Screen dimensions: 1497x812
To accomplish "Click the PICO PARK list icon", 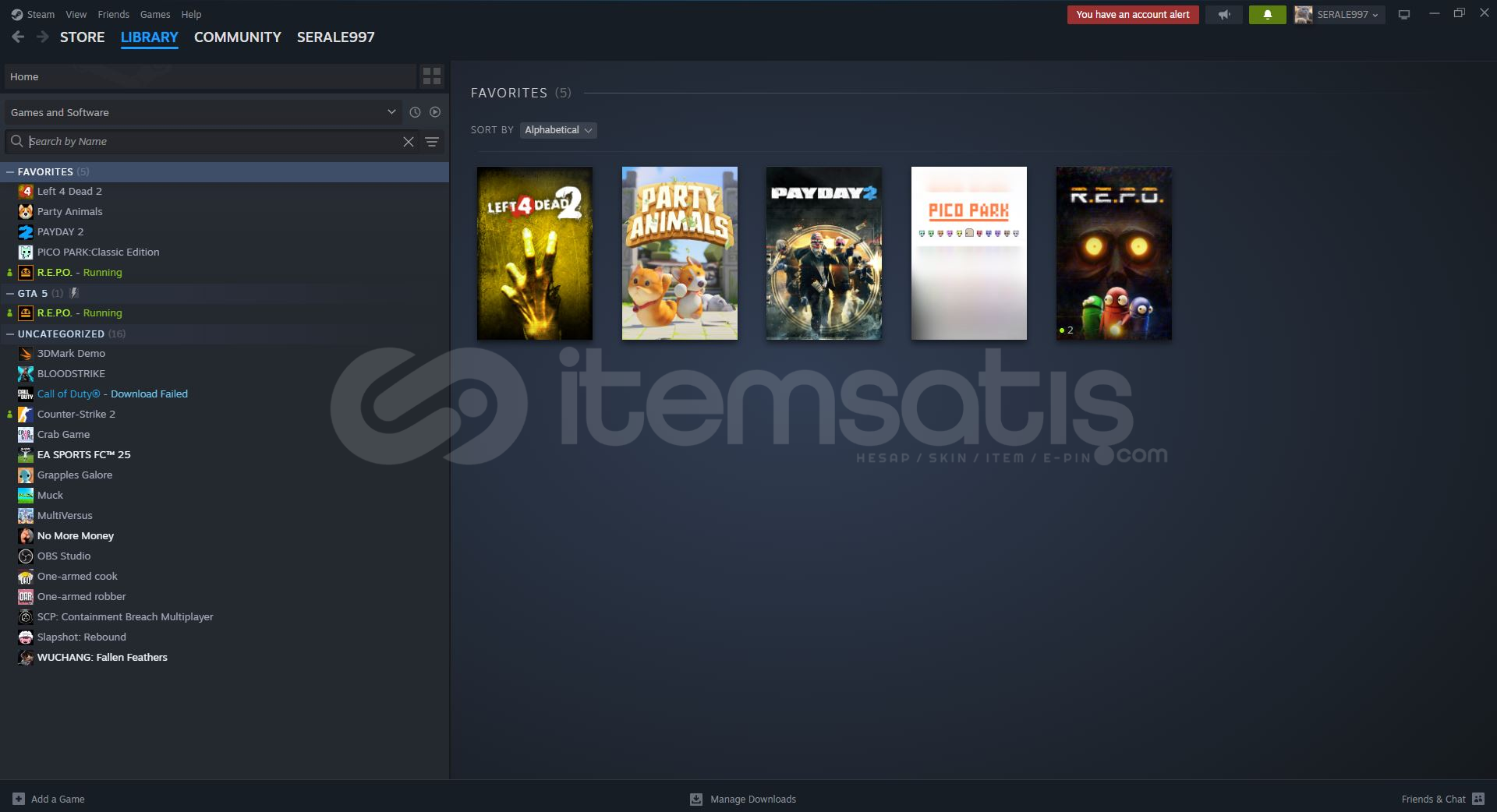I will pos(26,252).
